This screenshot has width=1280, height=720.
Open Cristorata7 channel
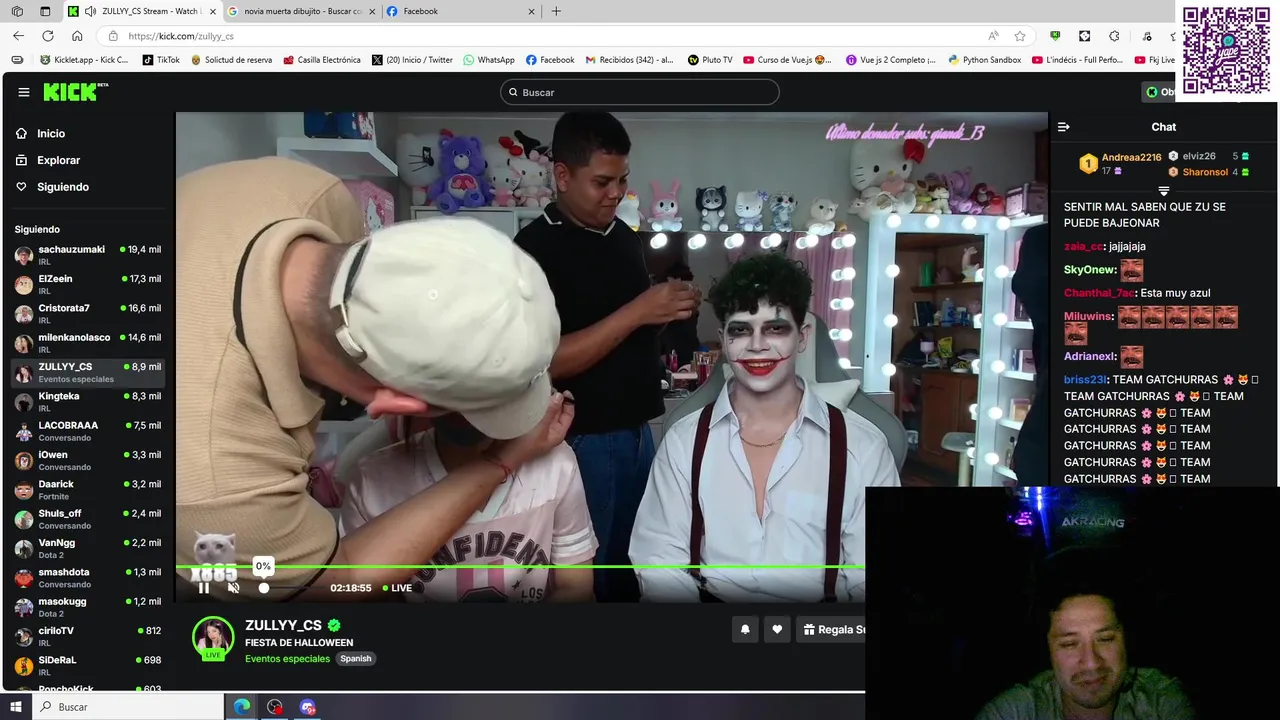point(88,314)
